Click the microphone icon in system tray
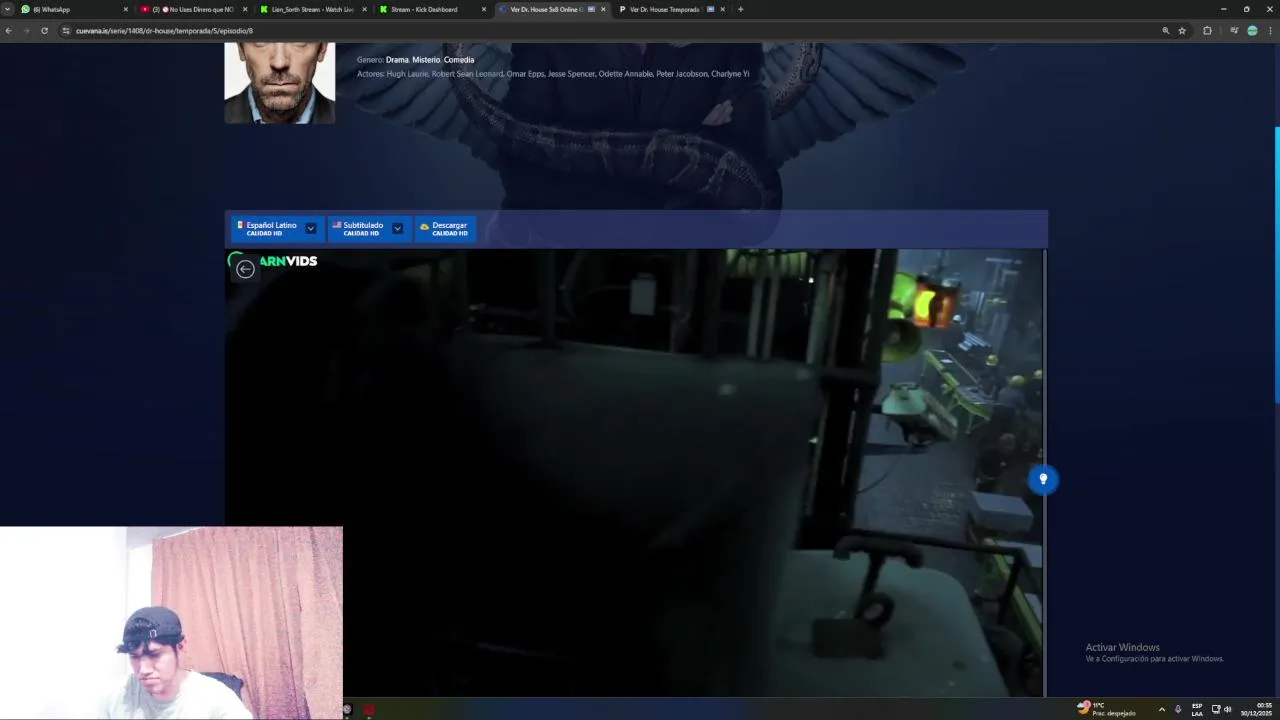Image resolution: width=1280 pixels, height=720 pixels. (x=1178, y=709)
